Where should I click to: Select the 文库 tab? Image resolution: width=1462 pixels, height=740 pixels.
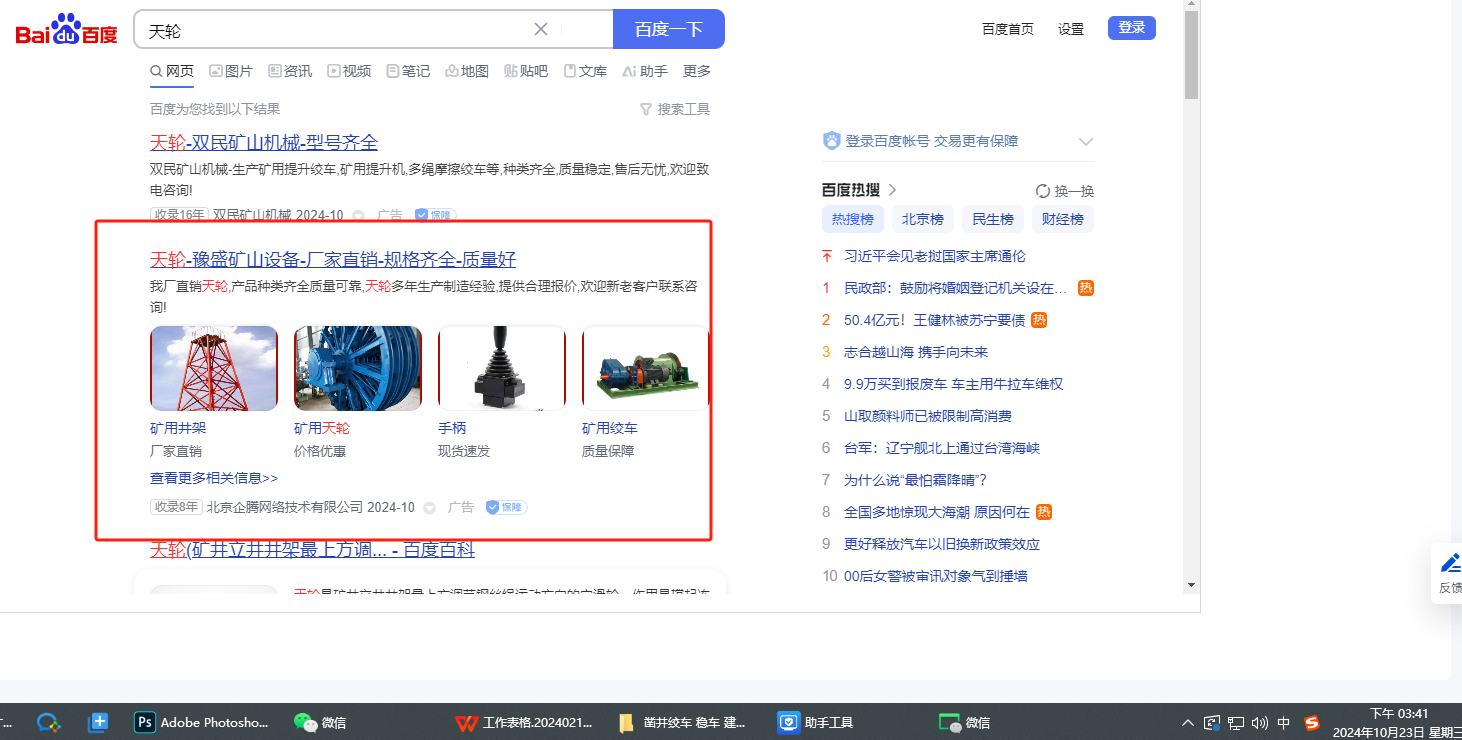coord(585,71)
